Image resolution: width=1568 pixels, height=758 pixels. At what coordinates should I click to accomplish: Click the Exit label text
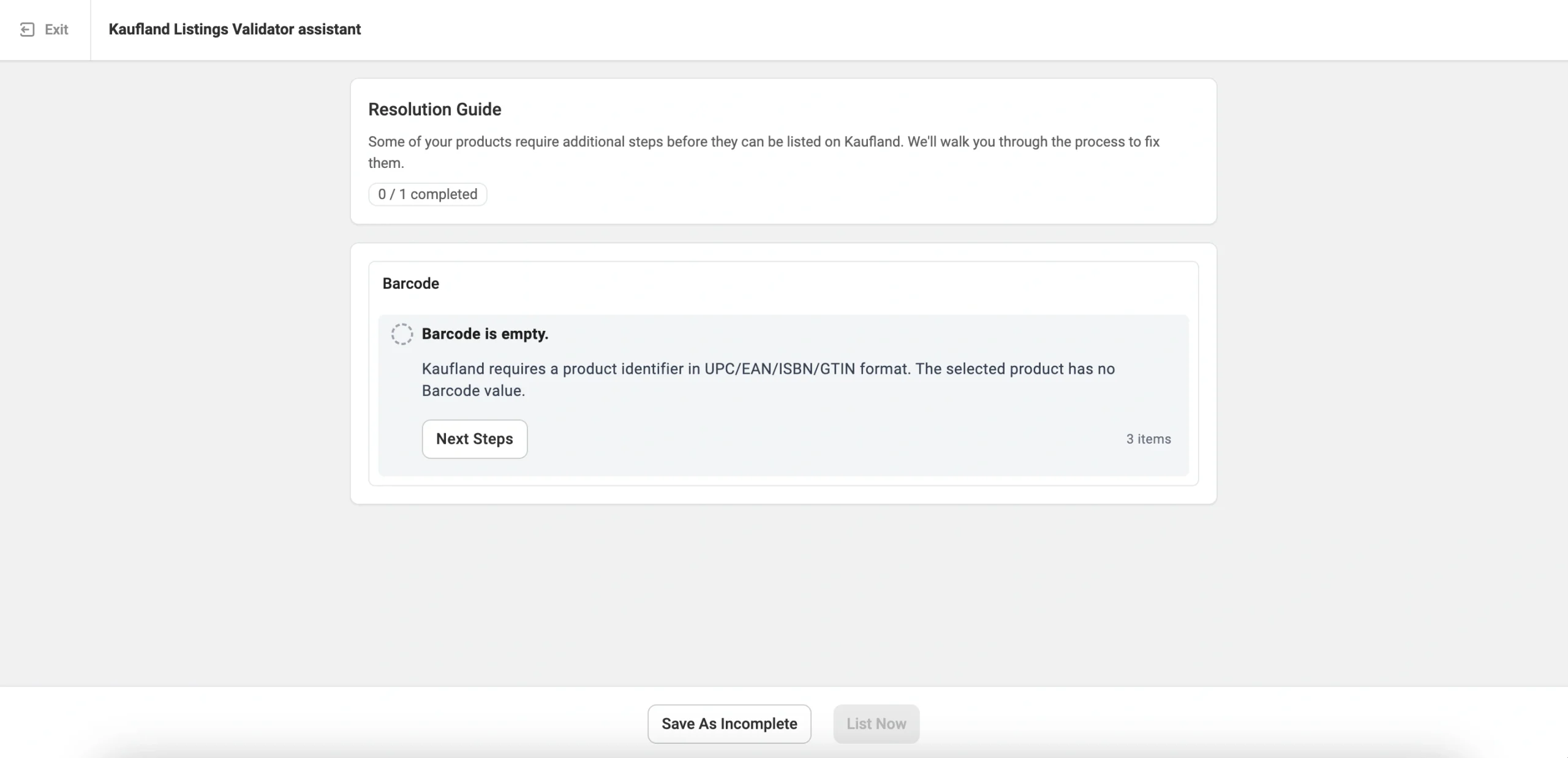click(56, 29)
